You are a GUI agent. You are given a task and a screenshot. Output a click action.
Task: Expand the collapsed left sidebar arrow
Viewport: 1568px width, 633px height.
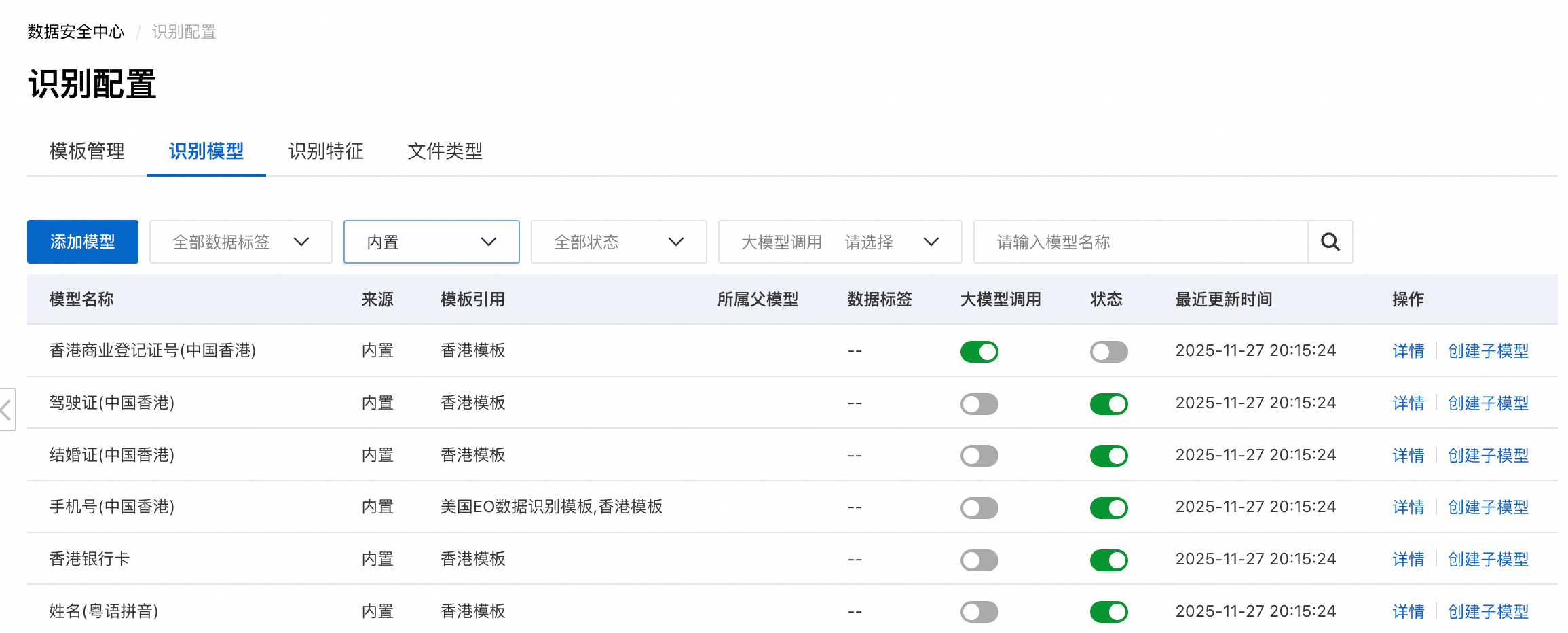[7, 410]
